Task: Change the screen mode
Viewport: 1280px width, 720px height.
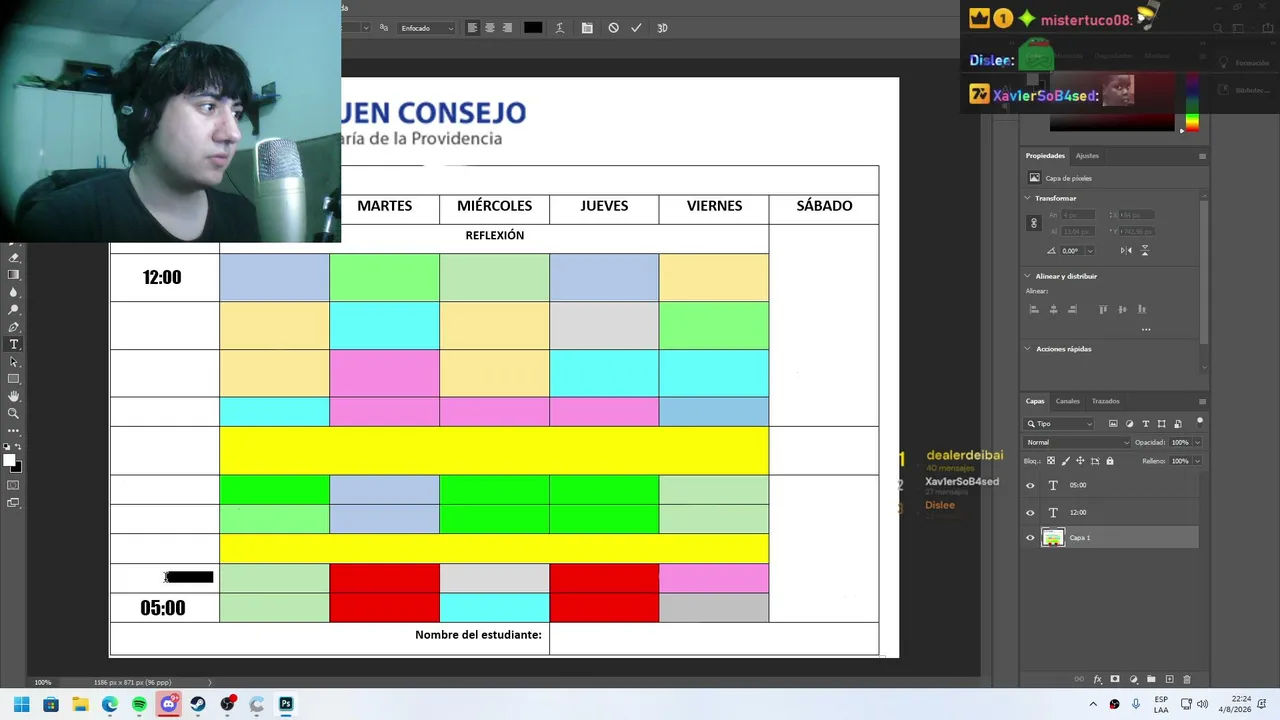Action: (14, 502)
